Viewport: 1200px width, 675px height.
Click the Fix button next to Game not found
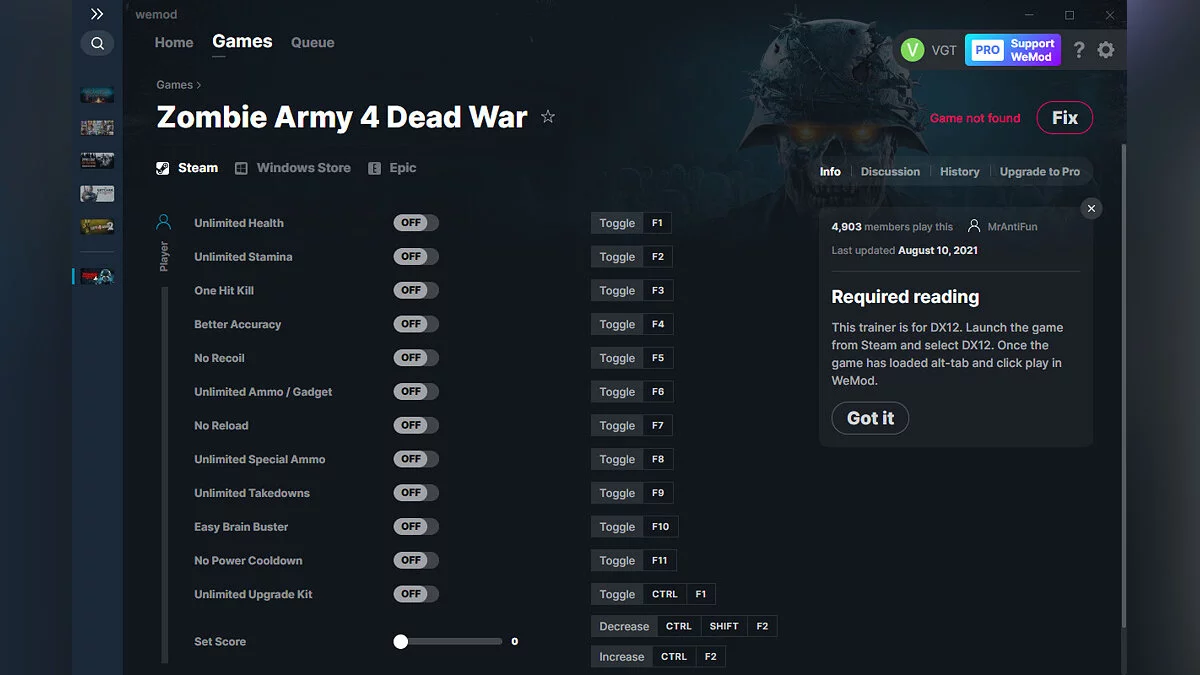coord(1064,117)
